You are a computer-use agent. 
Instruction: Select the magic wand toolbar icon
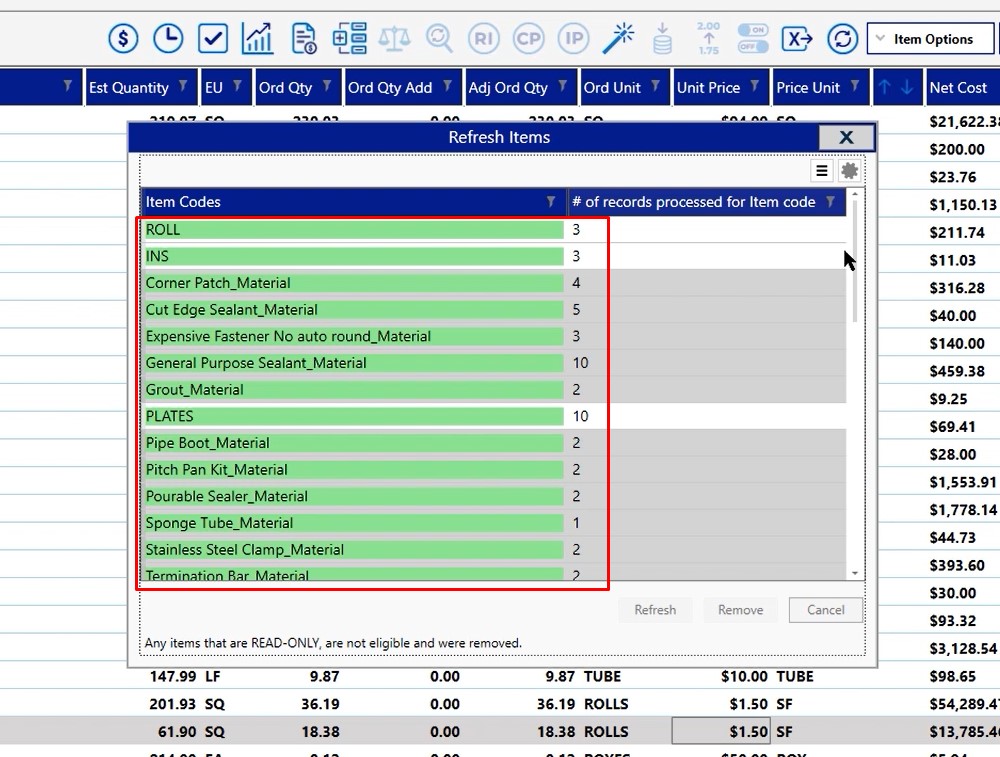click(x=619, y=38)
